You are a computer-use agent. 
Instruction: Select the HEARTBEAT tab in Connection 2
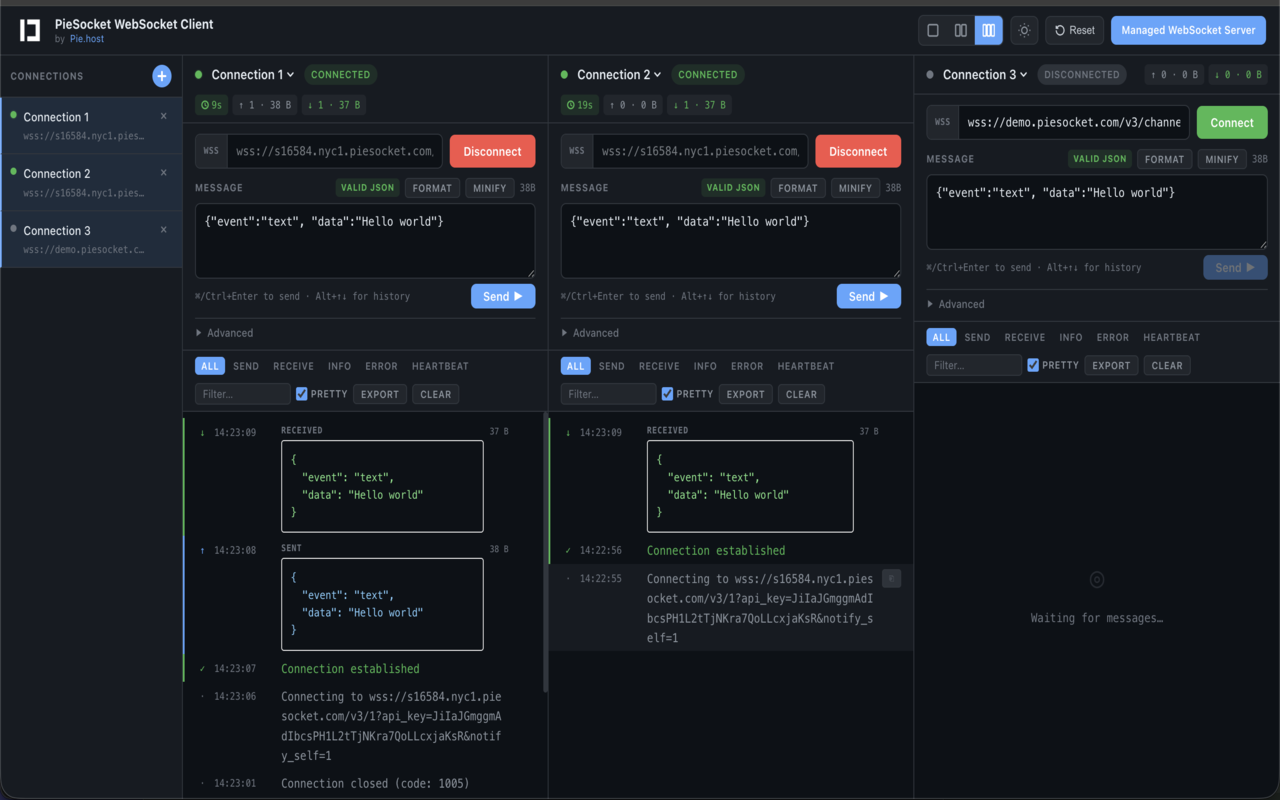[806, 366]
